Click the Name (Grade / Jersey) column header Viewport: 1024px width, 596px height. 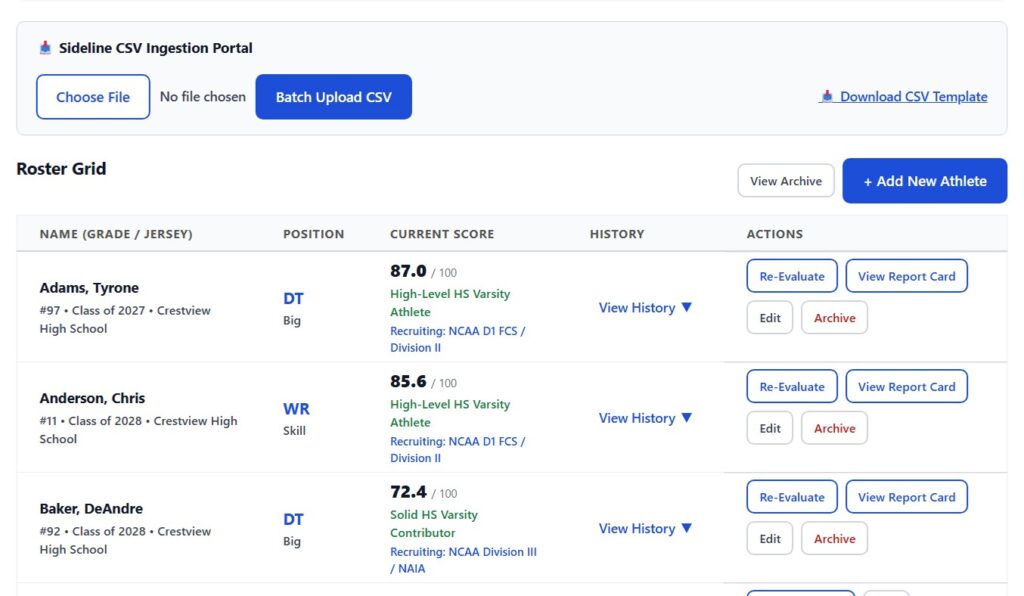coord(116,234)
